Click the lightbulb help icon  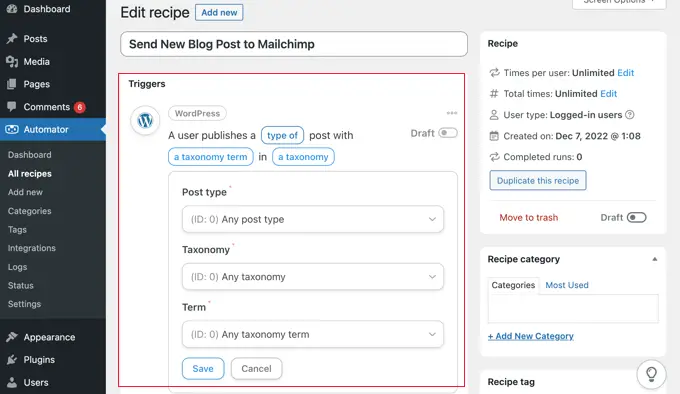point(651,374)
